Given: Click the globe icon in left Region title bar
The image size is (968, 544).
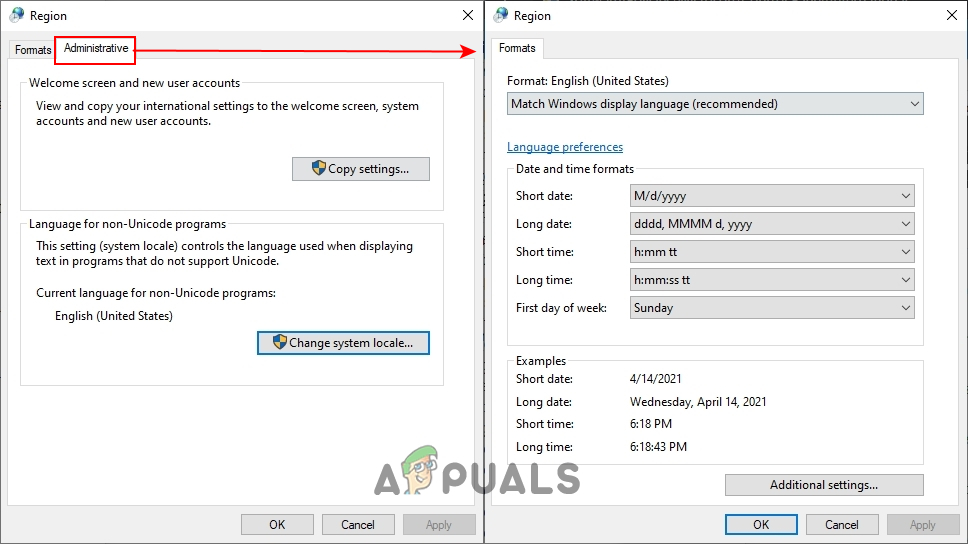Looking at the screenshot, I should [x=17, y=15].
